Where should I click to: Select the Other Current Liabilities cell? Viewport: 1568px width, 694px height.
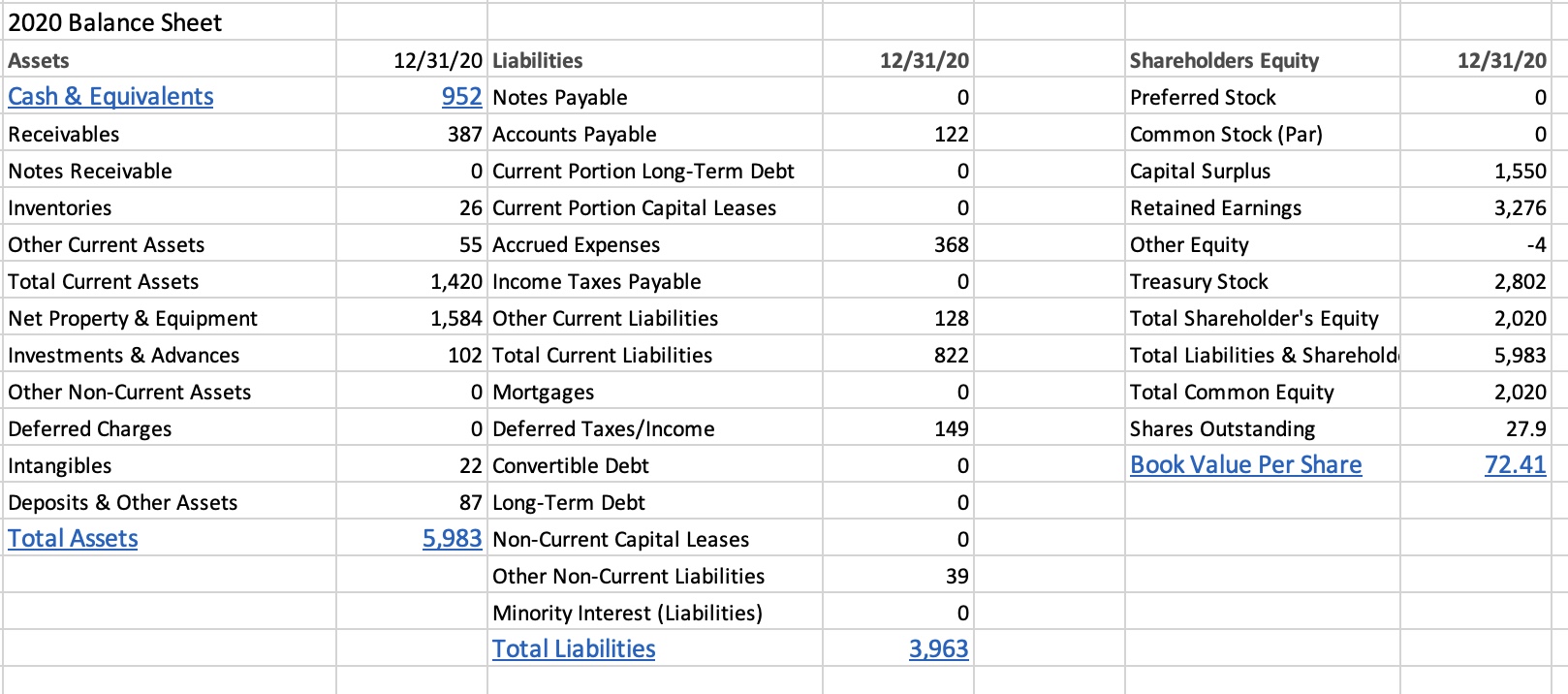coord(655,318)
